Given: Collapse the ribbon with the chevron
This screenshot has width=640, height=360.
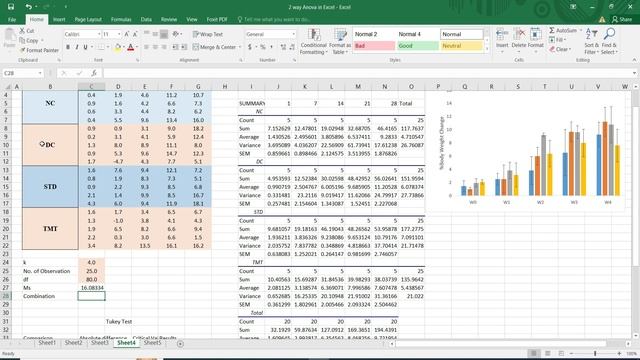Looking at the screenshot, I should [634, 60].
